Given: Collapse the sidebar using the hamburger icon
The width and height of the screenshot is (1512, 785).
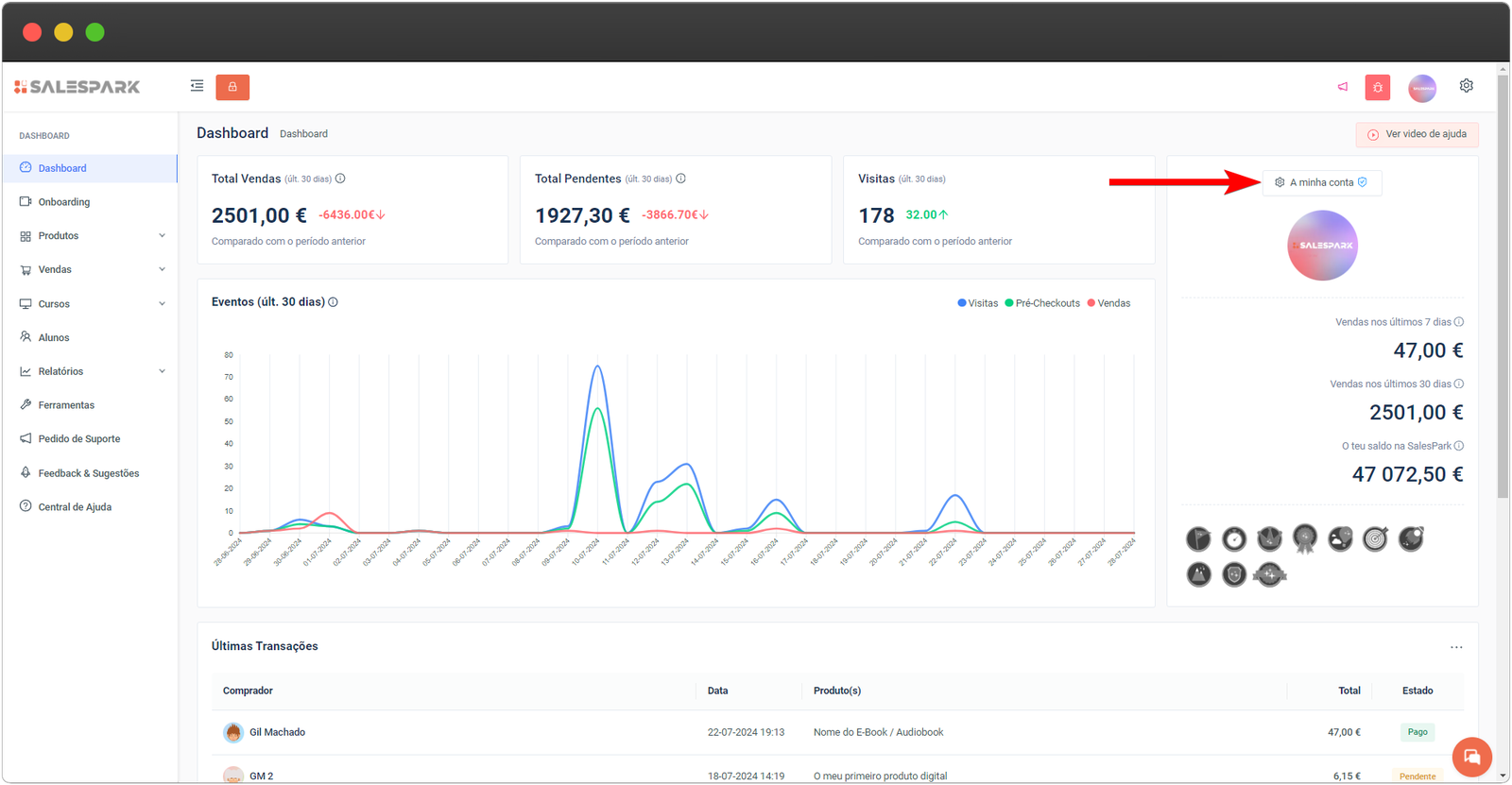Looking at the screenshot, I should pos(197,86).
